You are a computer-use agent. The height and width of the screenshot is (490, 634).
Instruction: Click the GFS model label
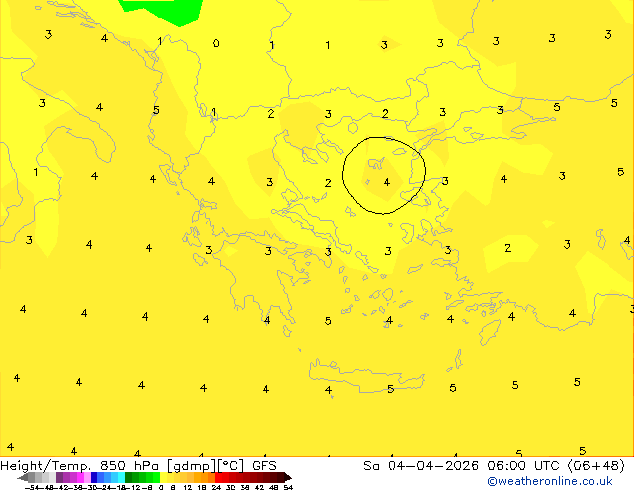pyautogui.click(x=264, y=465)
